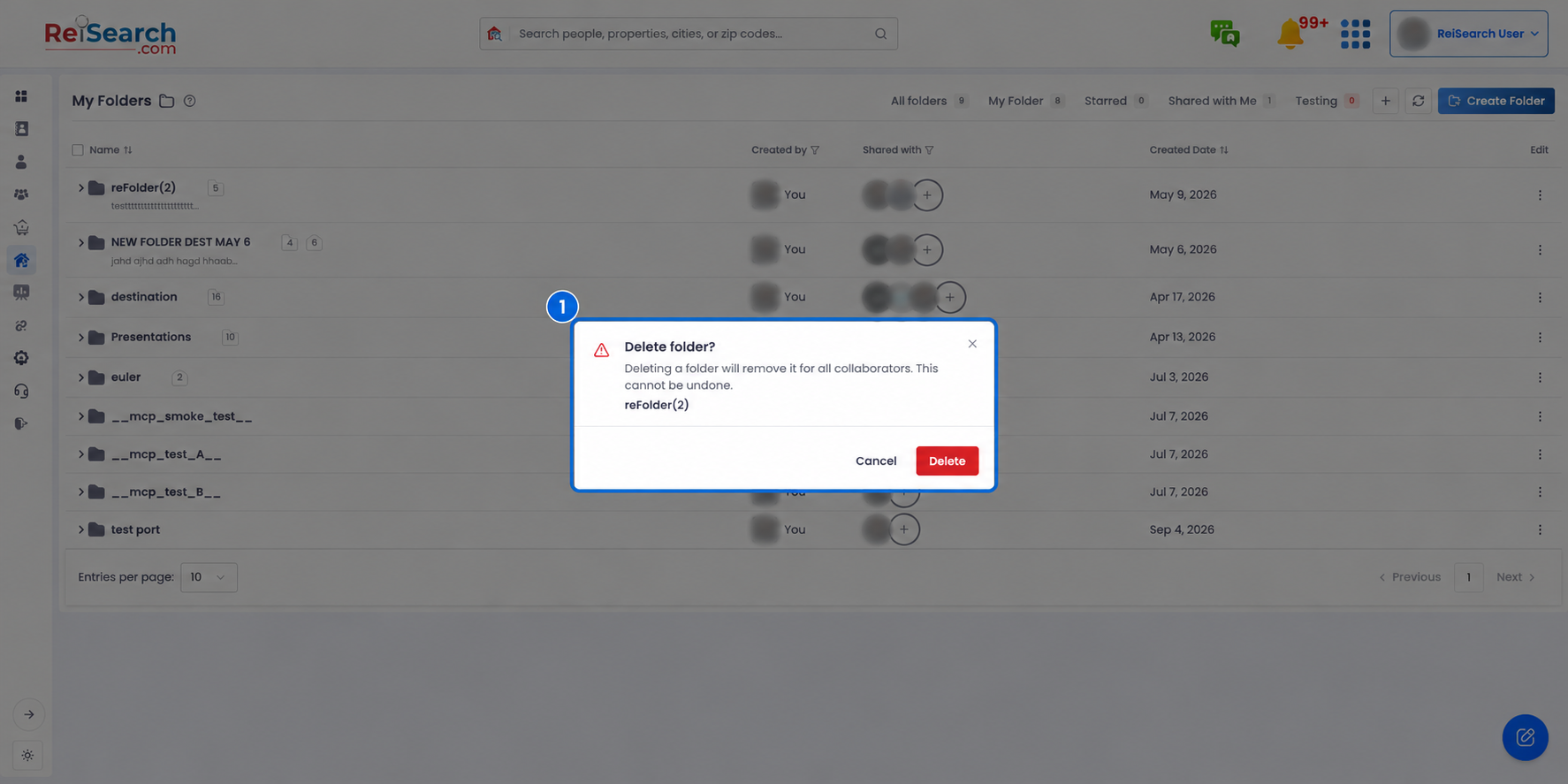Filter by the Created by column
The height and width of the screenshot is (784, 1568).
(815, 150)
